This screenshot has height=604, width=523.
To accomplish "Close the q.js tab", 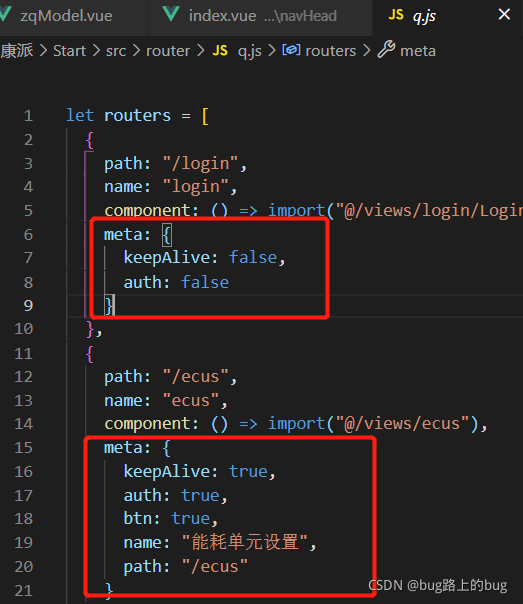I will click(x=504, y=15).
